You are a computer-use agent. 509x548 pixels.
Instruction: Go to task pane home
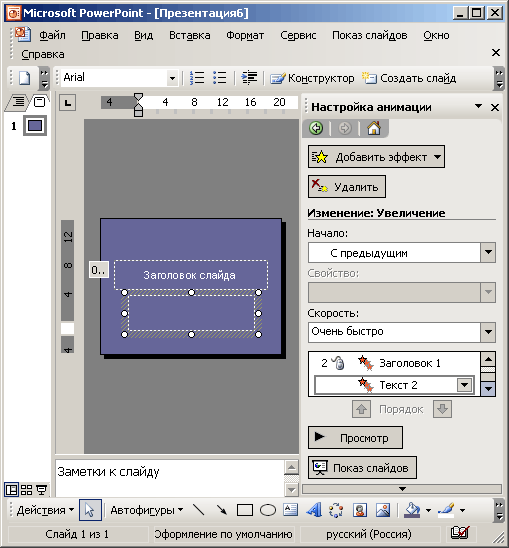pyautogui.click(x=374, y=128)
